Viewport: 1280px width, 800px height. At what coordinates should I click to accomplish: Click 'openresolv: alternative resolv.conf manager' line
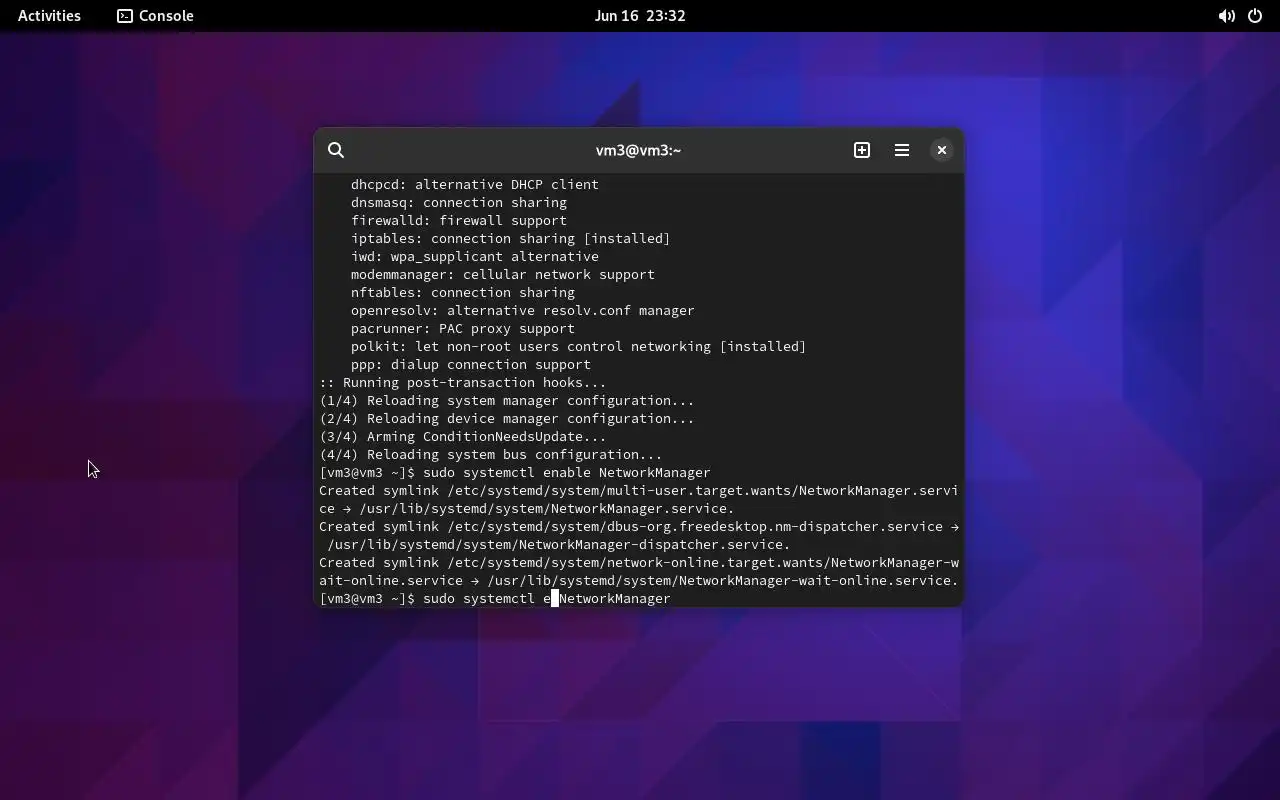coord(522,310)
